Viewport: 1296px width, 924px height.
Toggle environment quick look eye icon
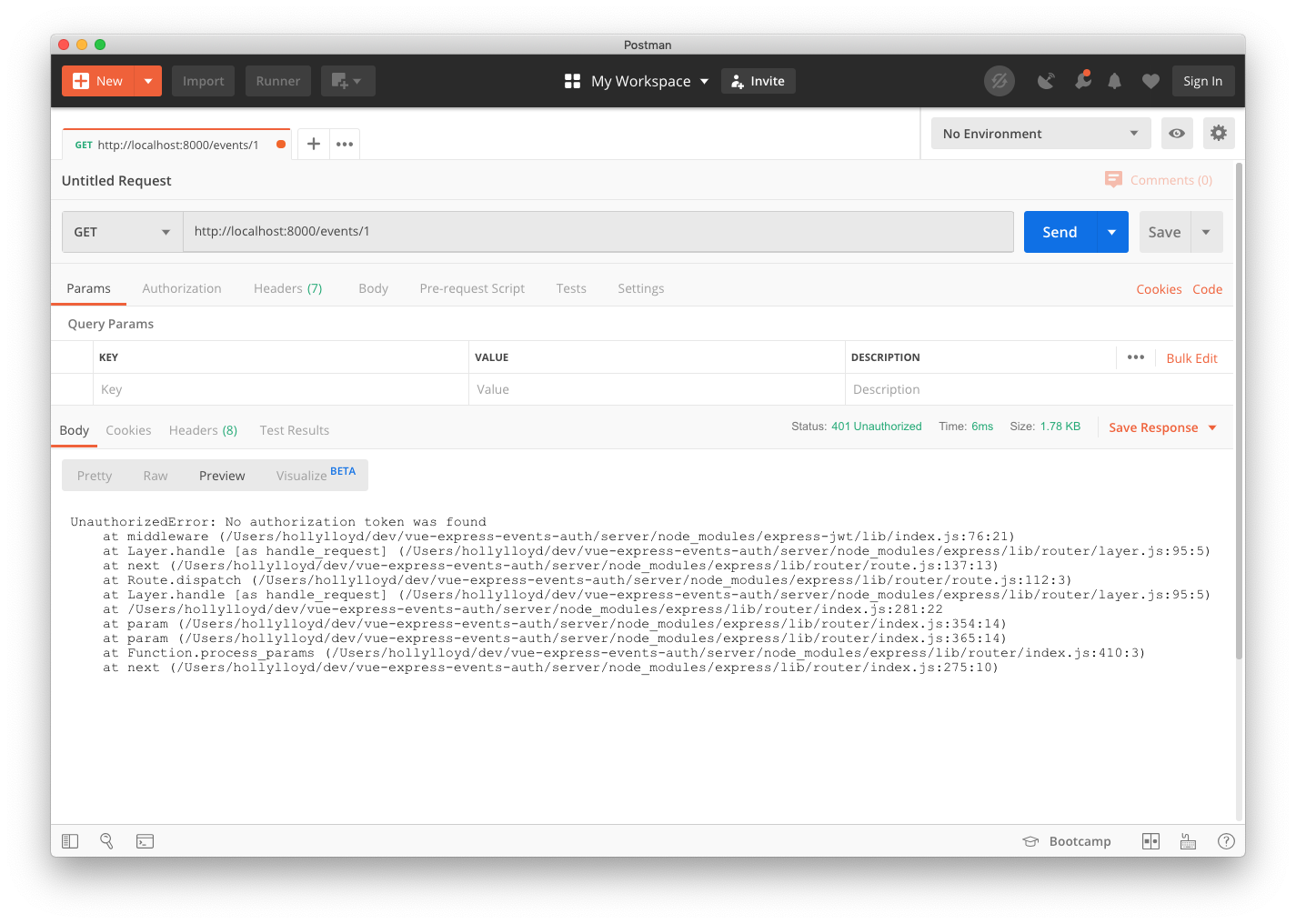[1177, 134]
